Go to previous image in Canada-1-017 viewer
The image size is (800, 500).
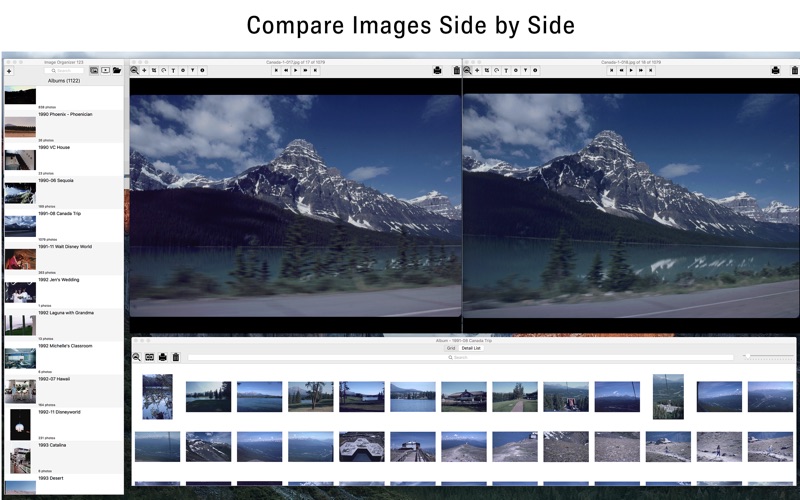[x=286, y=70]
